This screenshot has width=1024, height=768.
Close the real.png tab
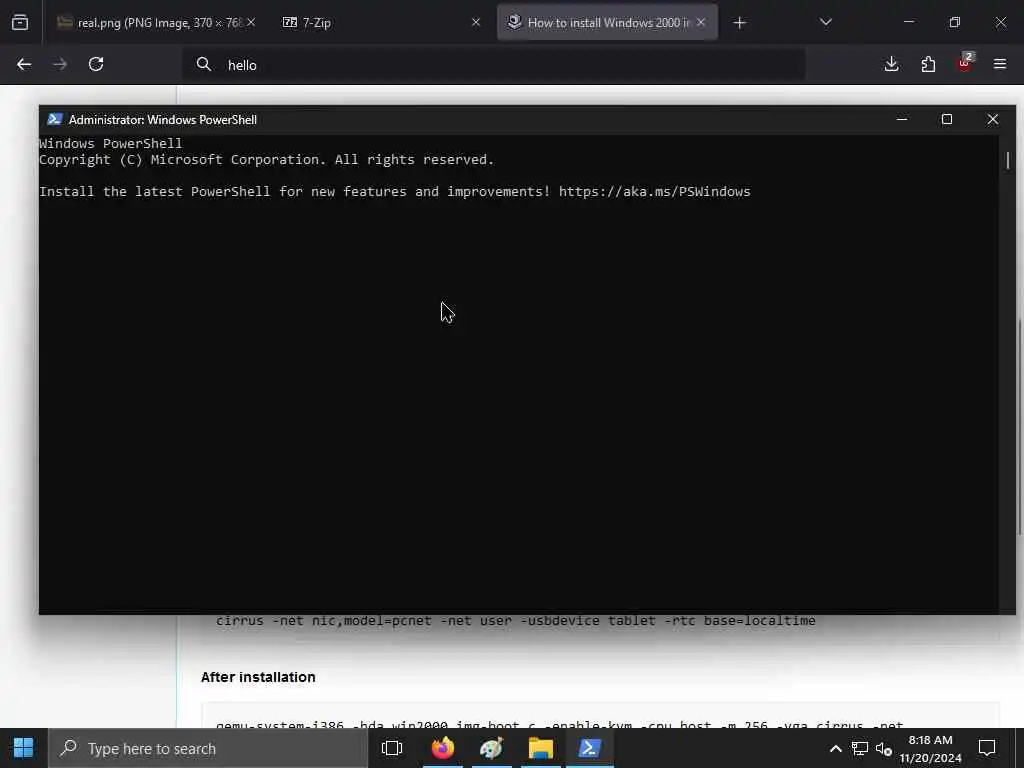pyautogui.click(x=251, y=22)
